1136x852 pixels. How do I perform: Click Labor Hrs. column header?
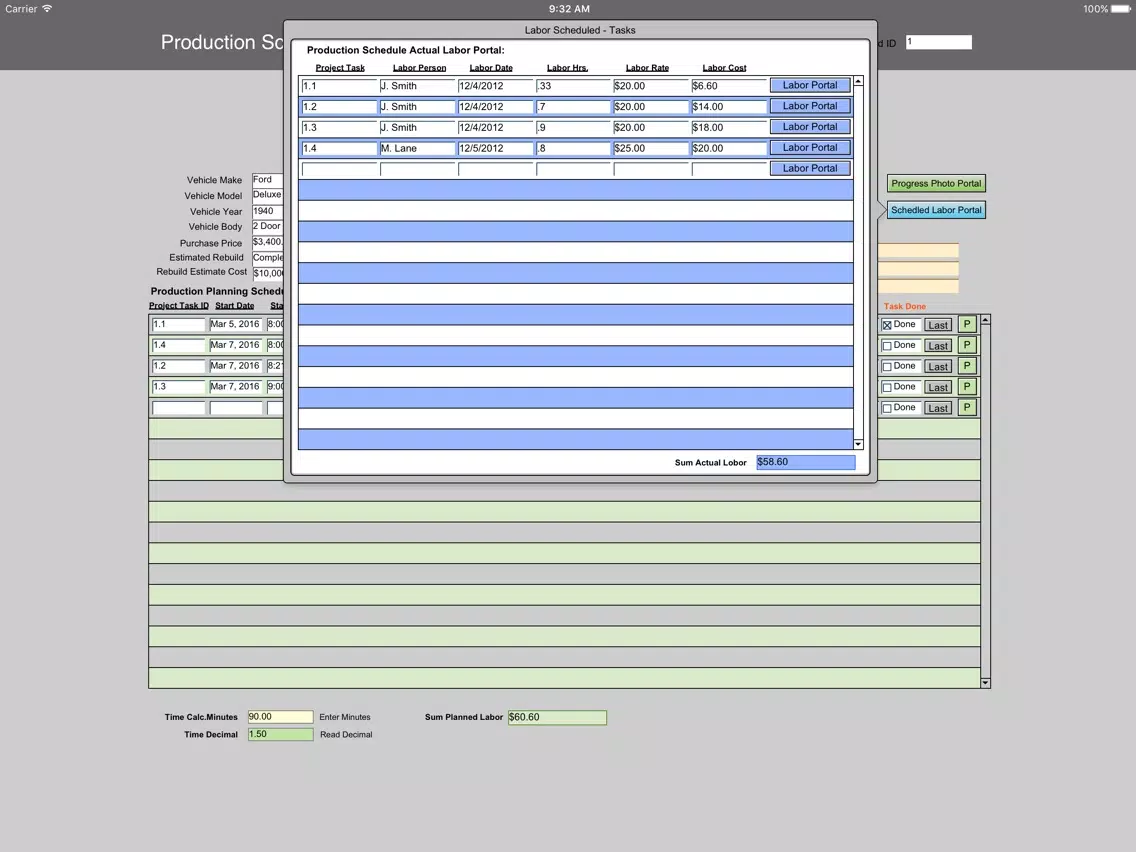567,68
